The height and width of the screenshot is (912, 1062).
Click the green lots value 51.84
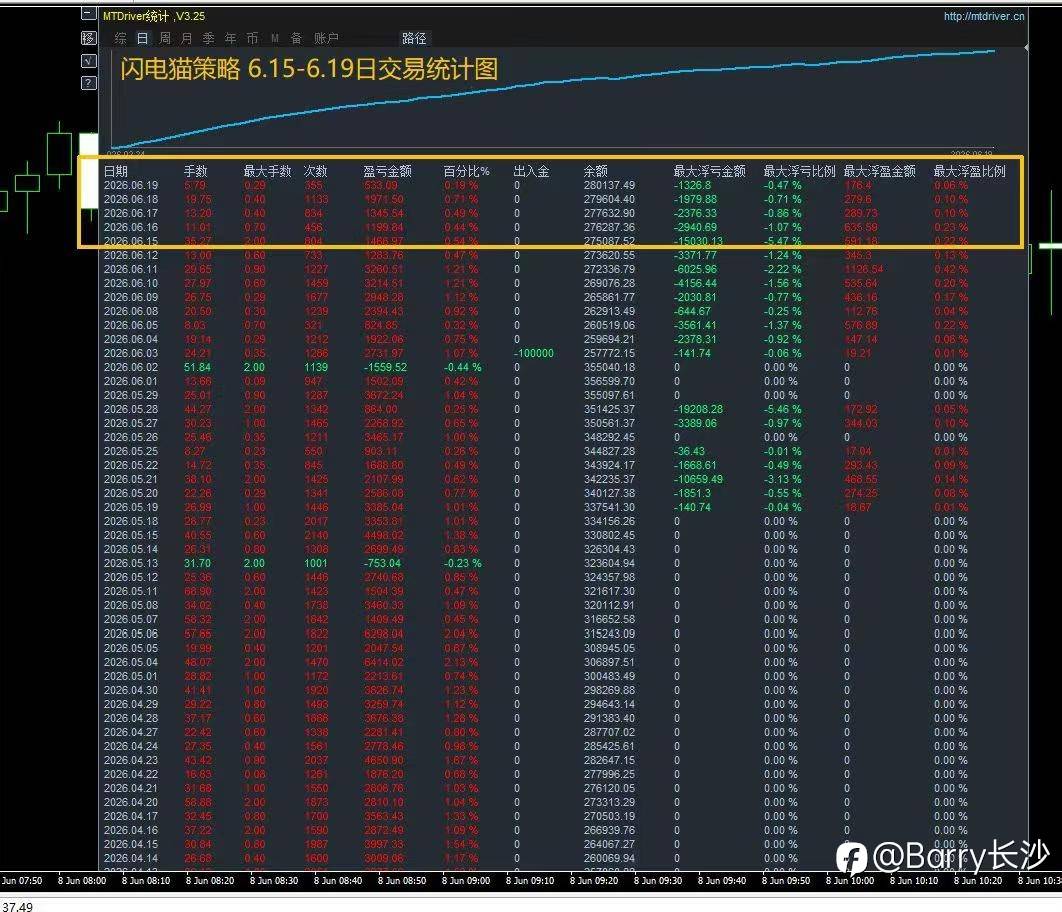[x=197, y=368]
